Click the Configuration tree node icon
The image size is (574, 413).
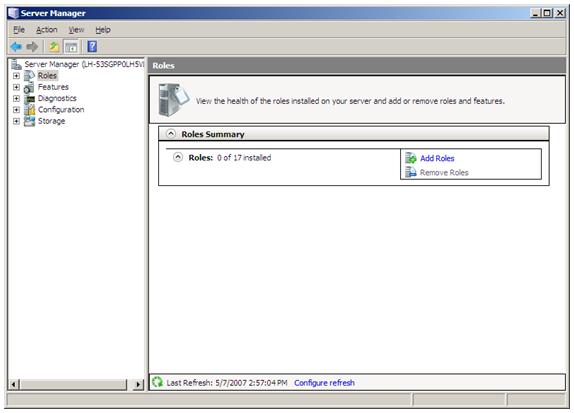click(x=29, y=110)
